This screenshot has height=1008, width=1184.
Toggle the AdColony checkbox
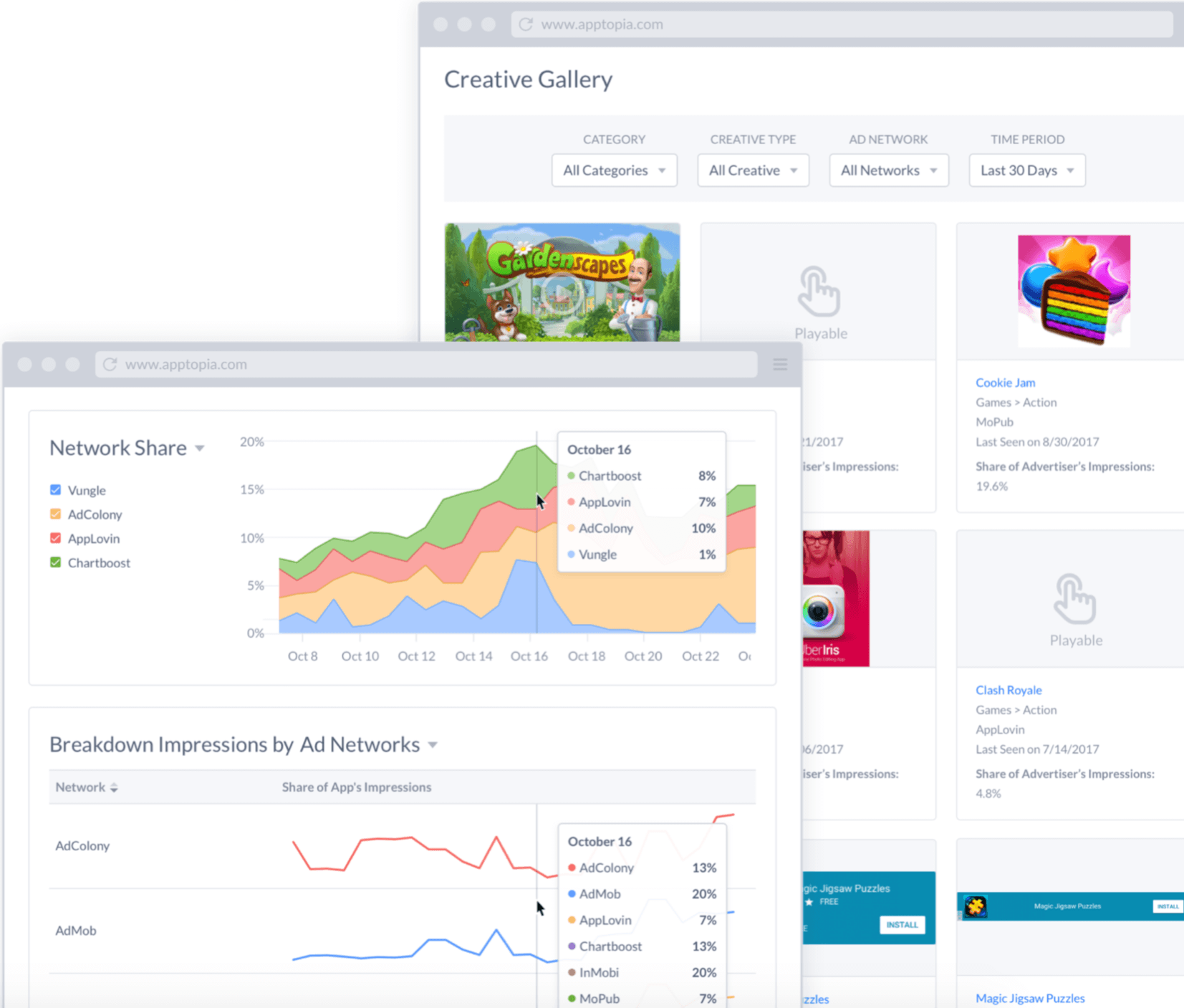[55, 514]
